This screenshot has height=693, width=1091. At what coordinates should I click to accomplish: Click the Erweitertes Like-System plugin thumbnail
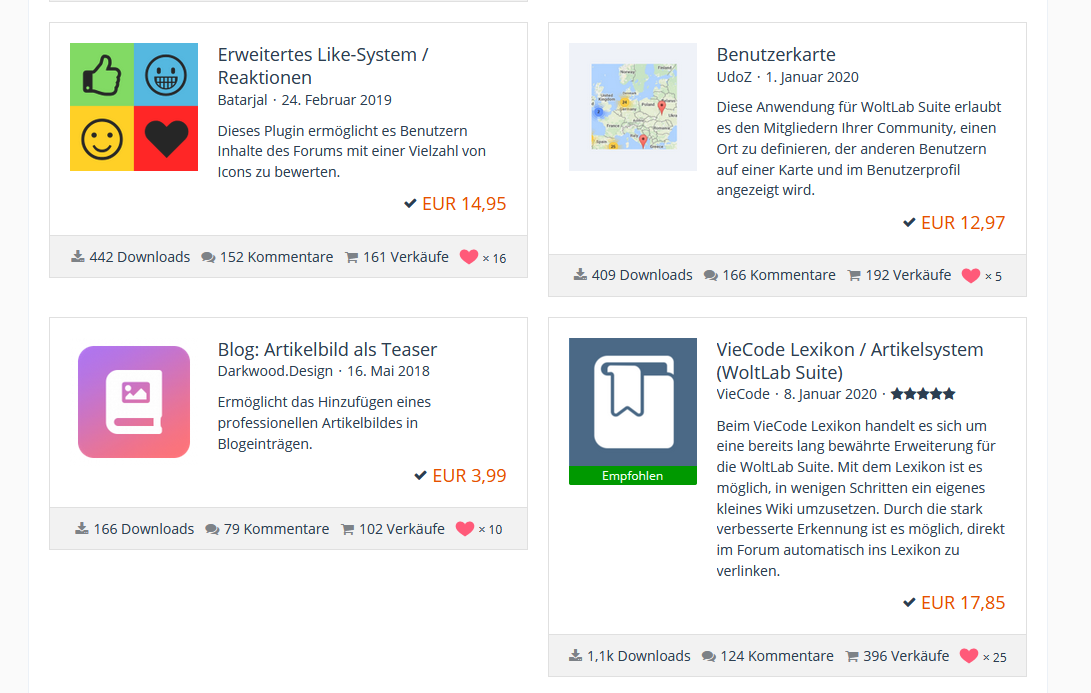[133, 107]
